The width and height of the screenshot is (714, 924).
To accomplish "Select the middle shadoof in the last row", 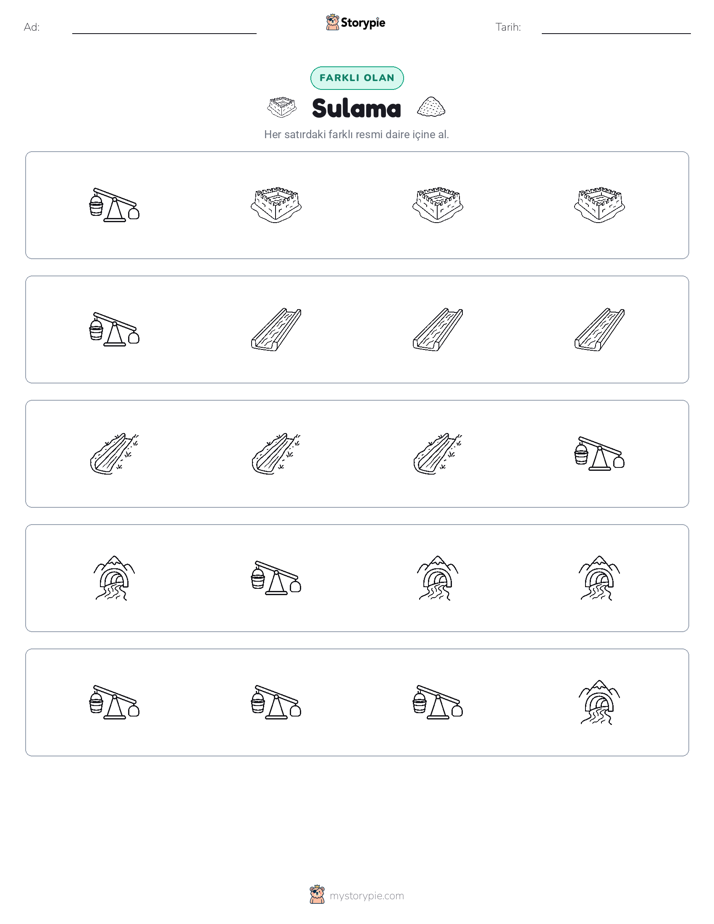I will pos(276,702).
